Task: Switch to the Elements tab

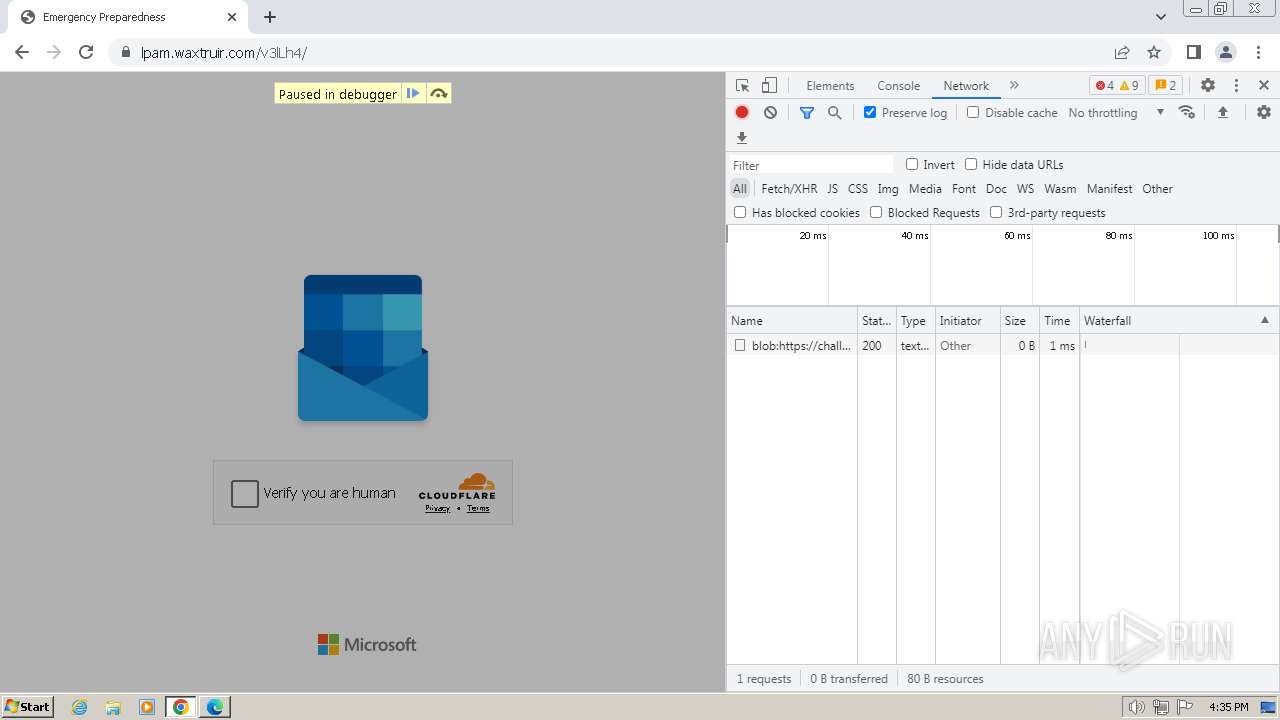Action: click(830, 85)
